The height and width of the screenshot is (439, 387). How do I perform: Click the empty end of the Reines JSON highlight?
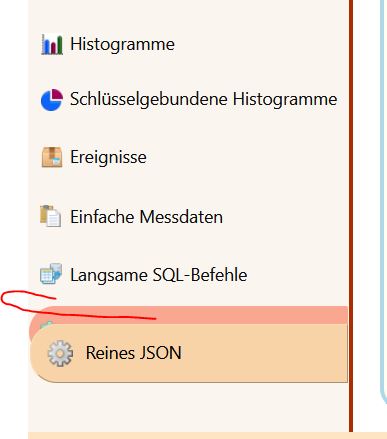tap(267, 353)
